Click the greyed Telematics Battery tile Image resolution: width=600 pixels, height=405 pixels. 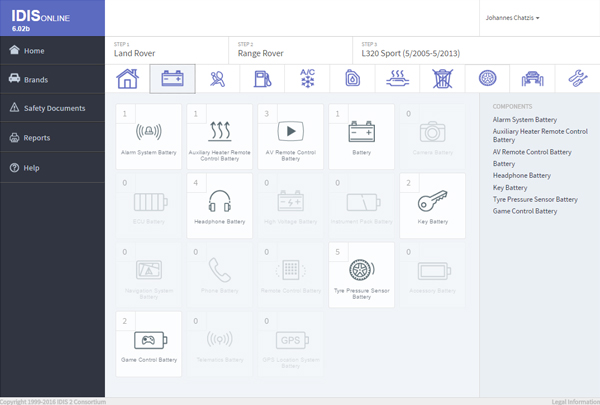coord(220,344)
